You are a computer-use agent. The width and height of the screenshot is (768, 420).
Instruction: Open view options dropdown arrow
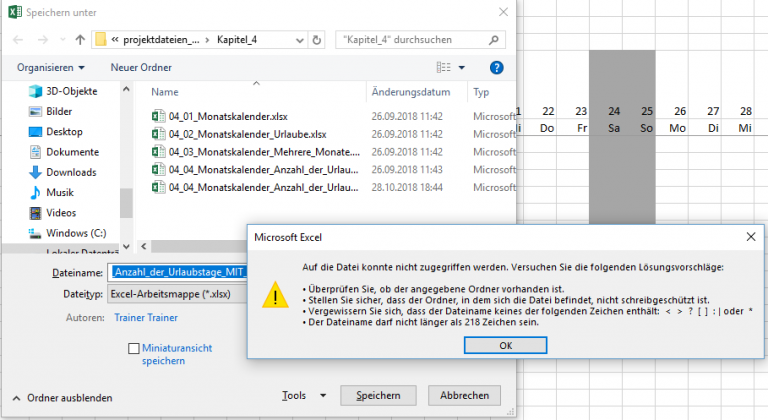pyautogui.click(x=461, y=68)
